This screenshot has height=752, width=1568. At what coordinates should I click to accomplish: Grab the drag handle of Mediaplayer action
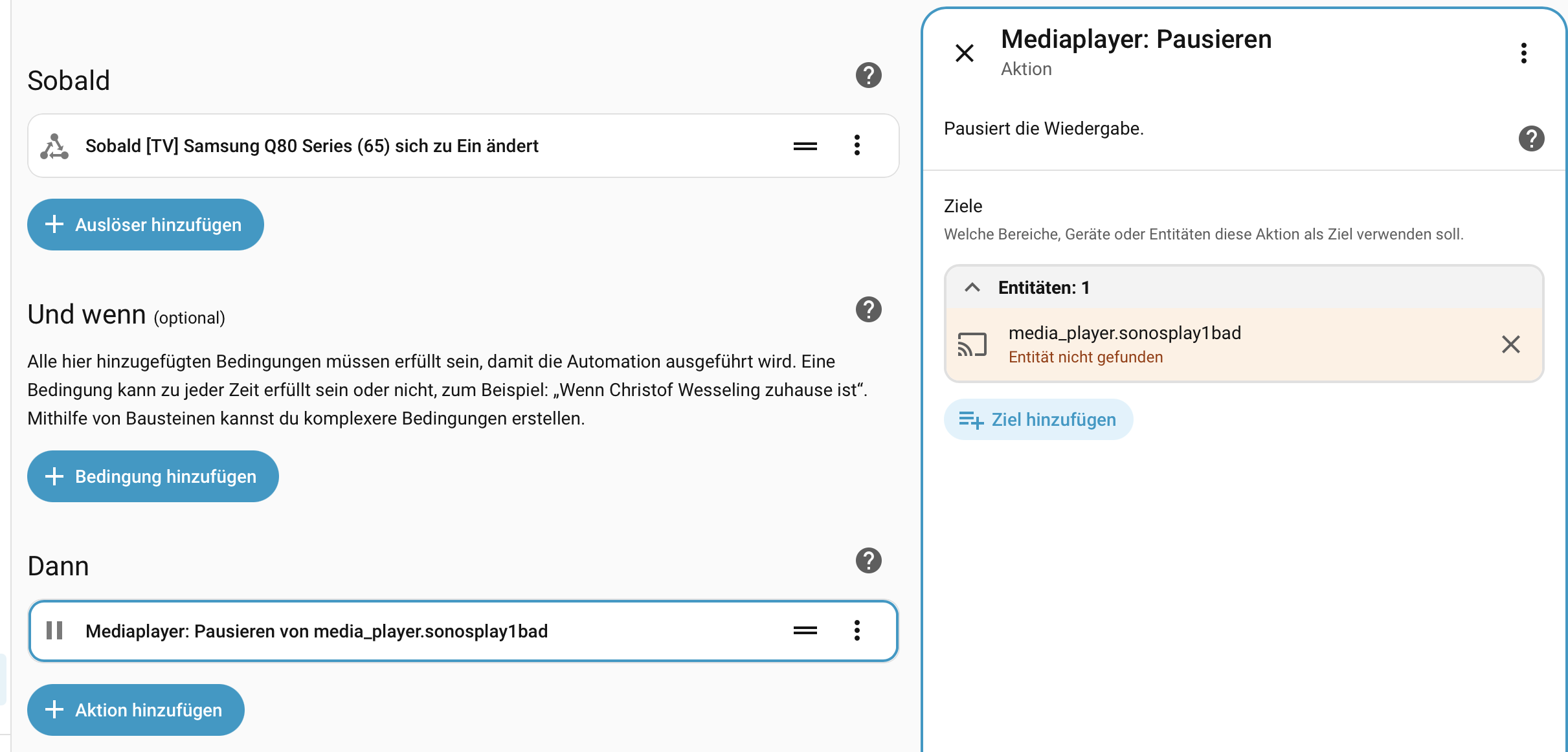click(x=805, y=631)
